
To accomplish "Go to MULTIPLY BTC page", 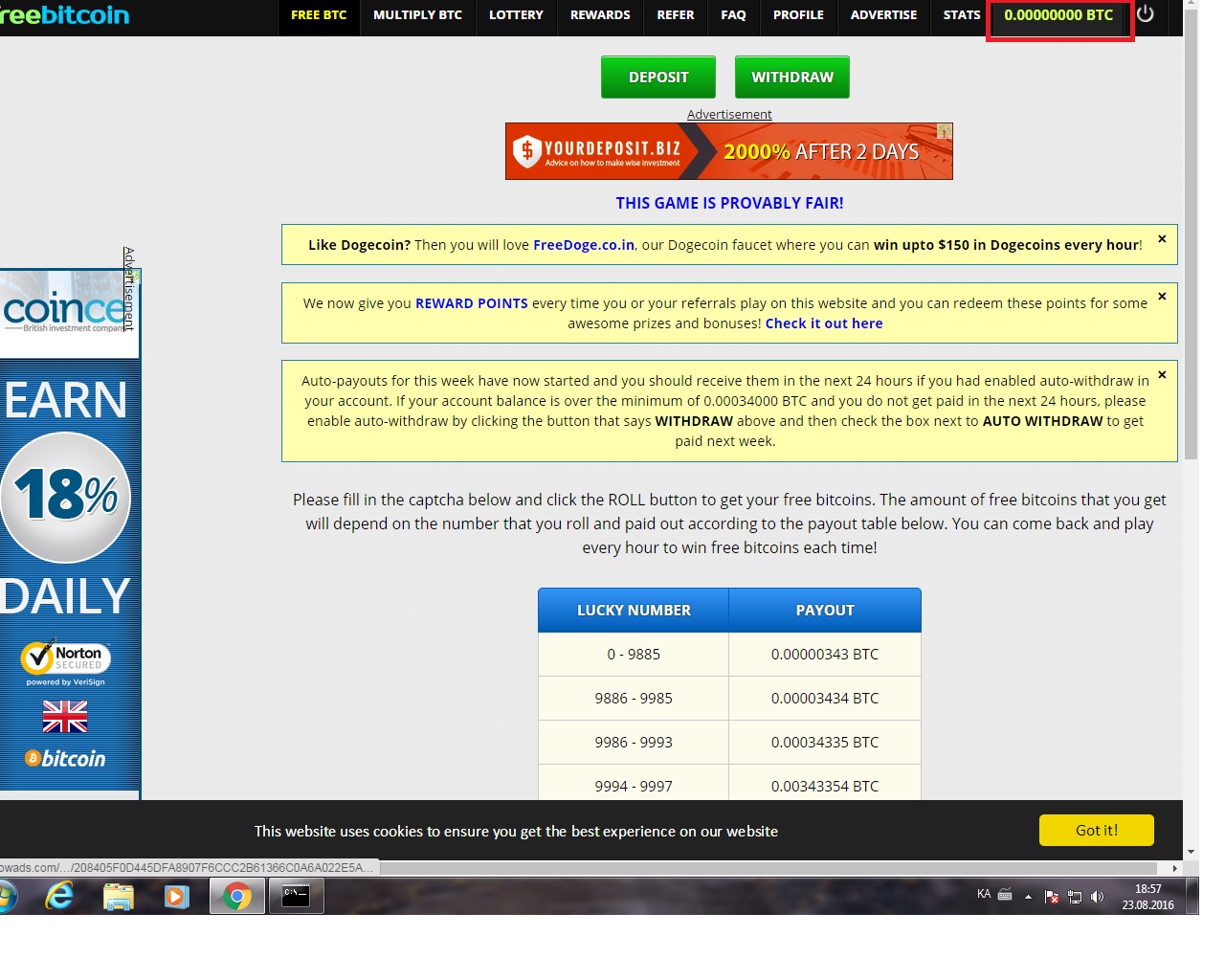I will (x=417, y=15).
